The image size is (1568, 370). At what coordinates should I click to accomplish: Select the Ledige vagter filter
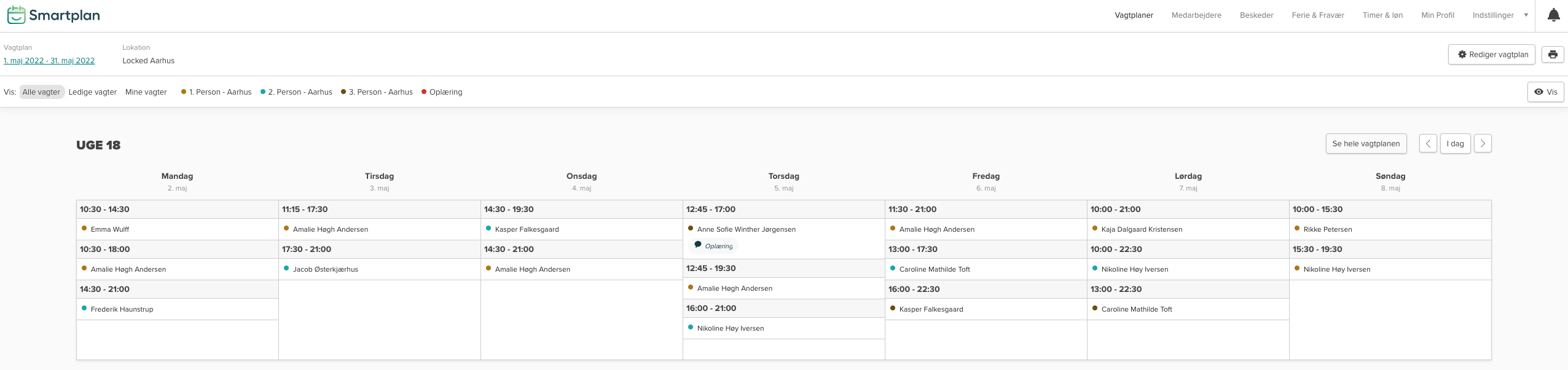click(x=93, y=92)
